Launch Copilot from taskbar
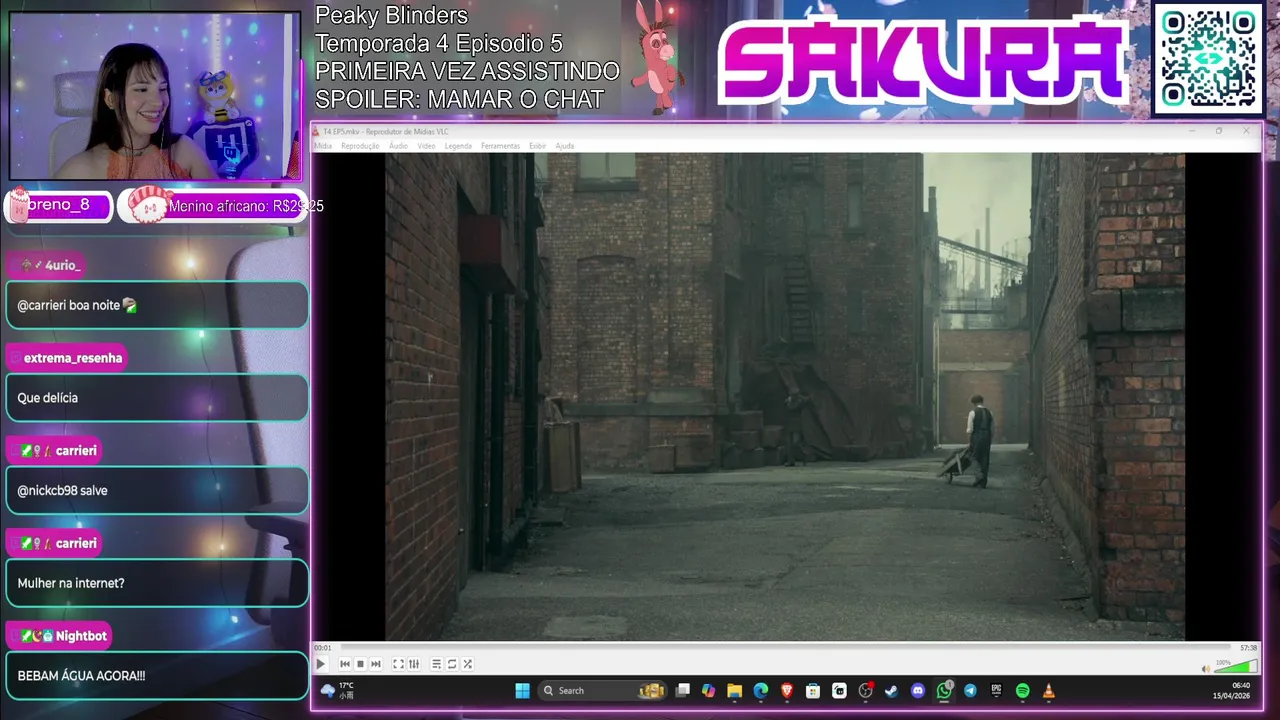 click(x=709, y=690)
